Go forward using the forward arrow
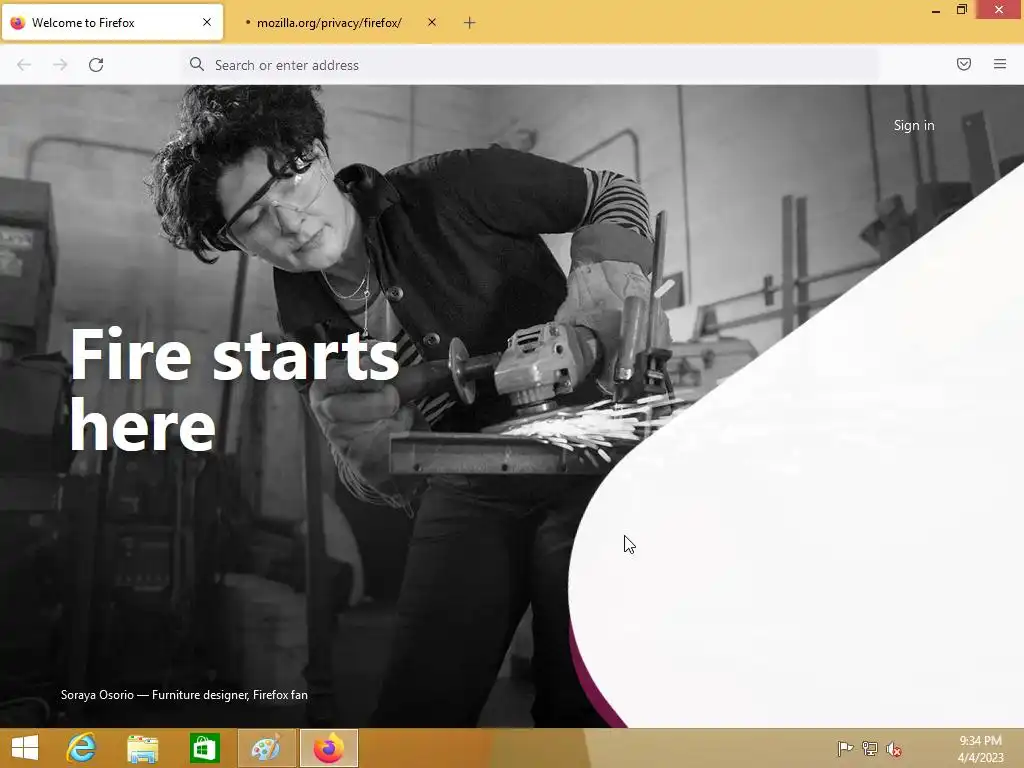Viewport: 1024px width, 768px height. [x=60, y=65]
